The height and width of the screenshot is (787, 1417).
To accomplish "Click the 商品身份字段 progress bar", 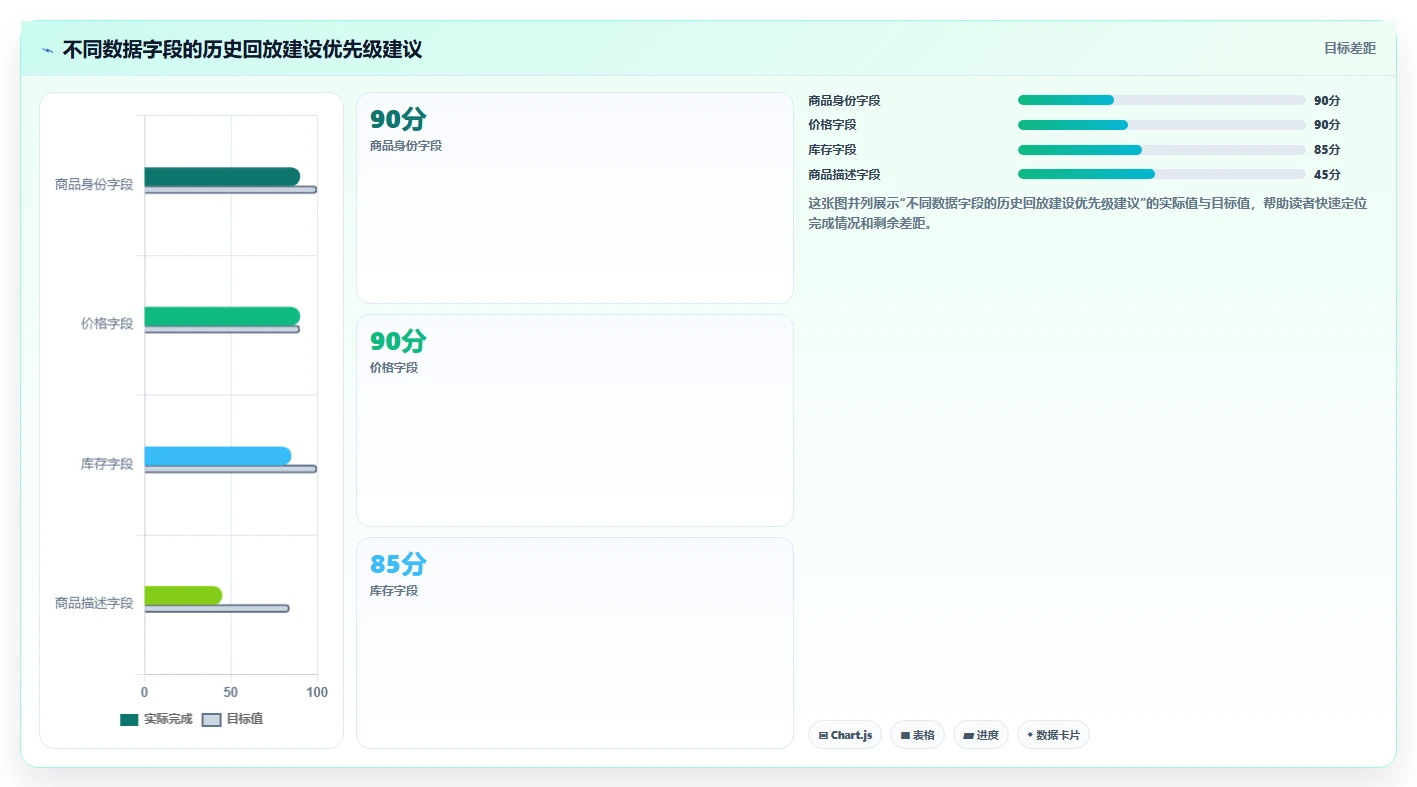I will (1161, 100).
